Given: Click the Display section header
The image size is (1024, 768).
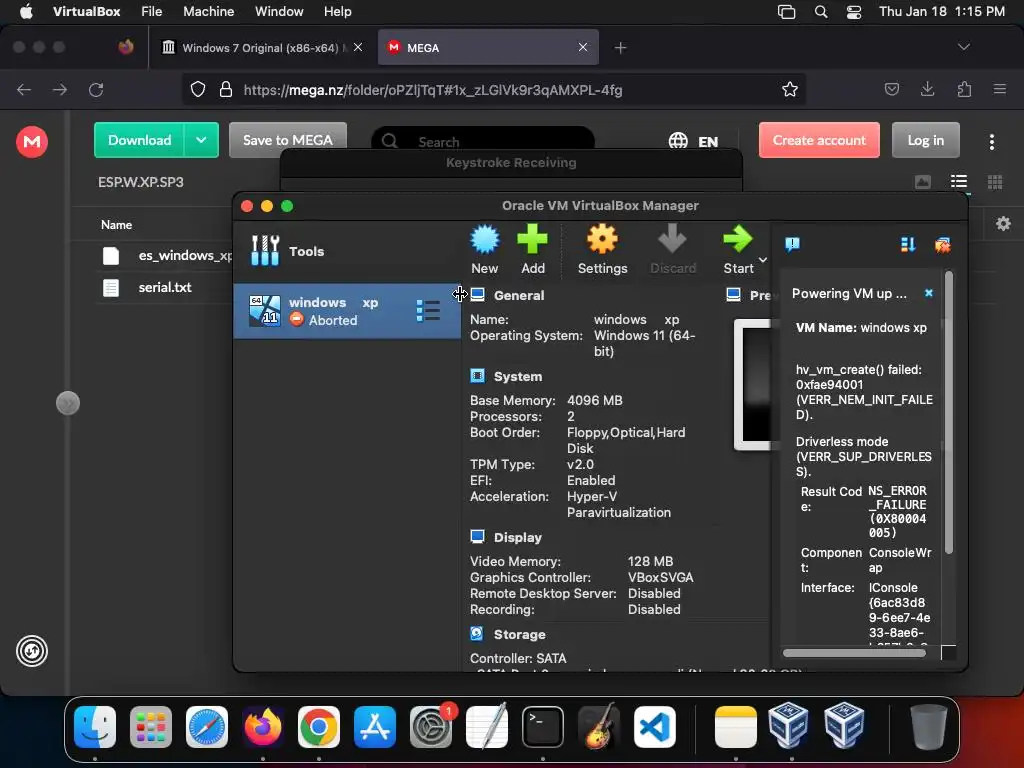Looking at the screenshot, I should pos(517,537).
